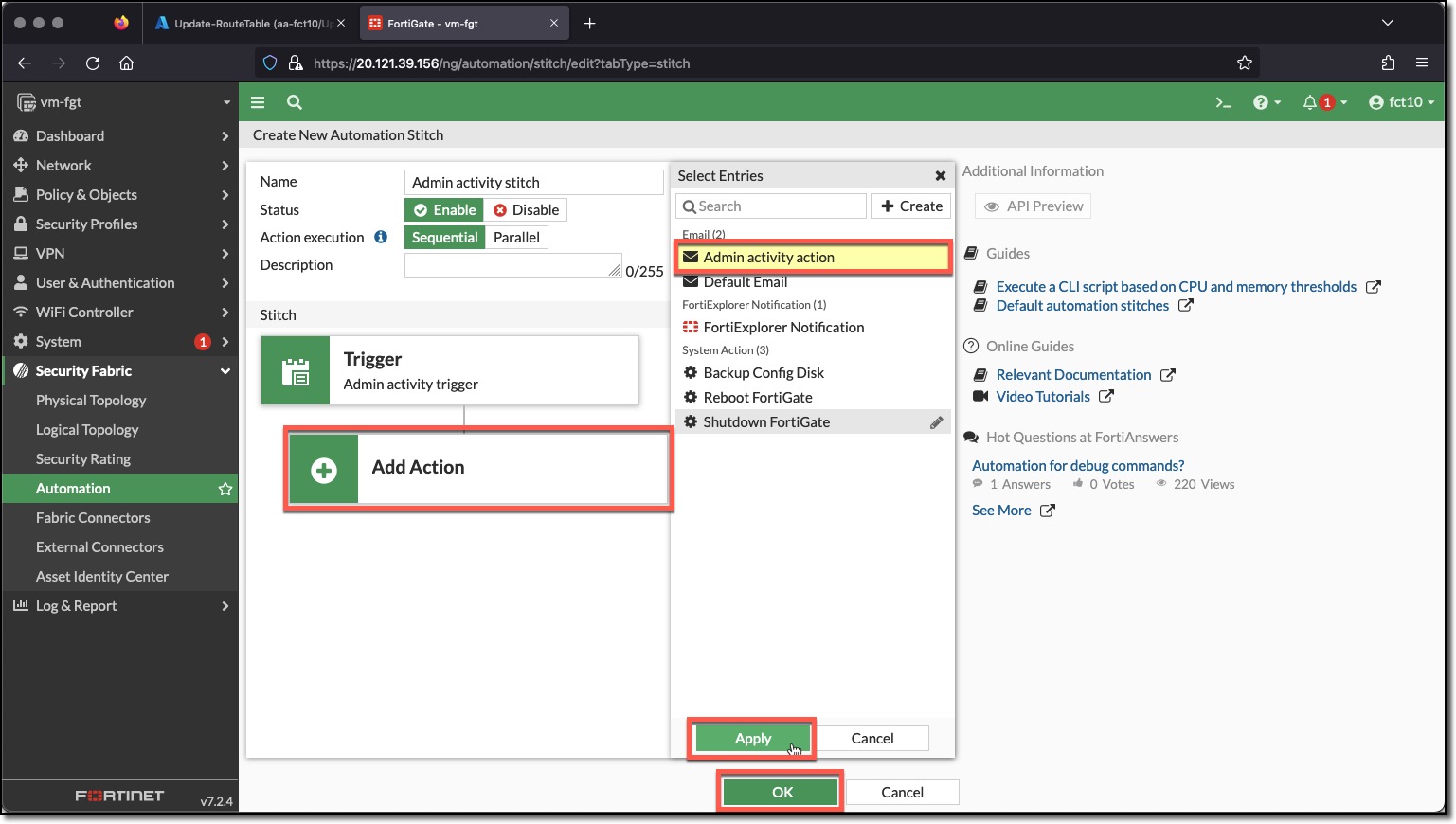1456x824 pixels.
Task: Open the Firefox application menu
Action: [x=1421, y=63]
